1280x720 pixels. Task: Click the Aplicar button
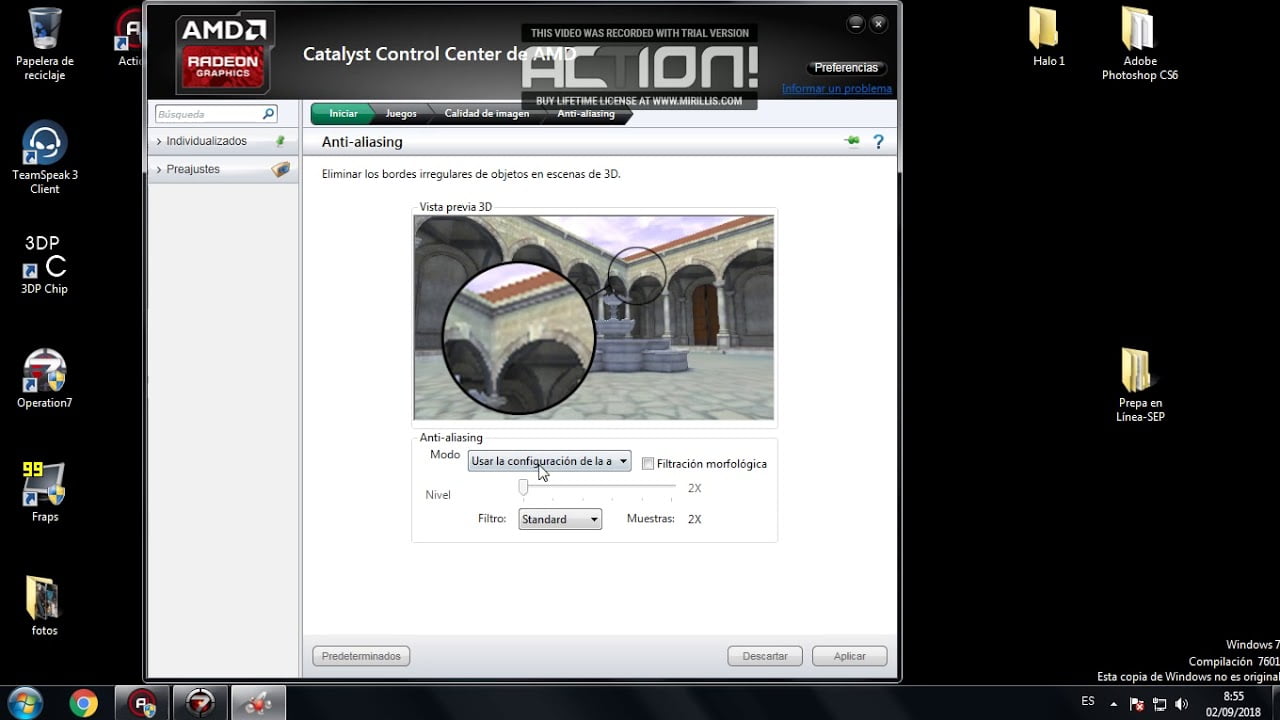click(849, 656)
